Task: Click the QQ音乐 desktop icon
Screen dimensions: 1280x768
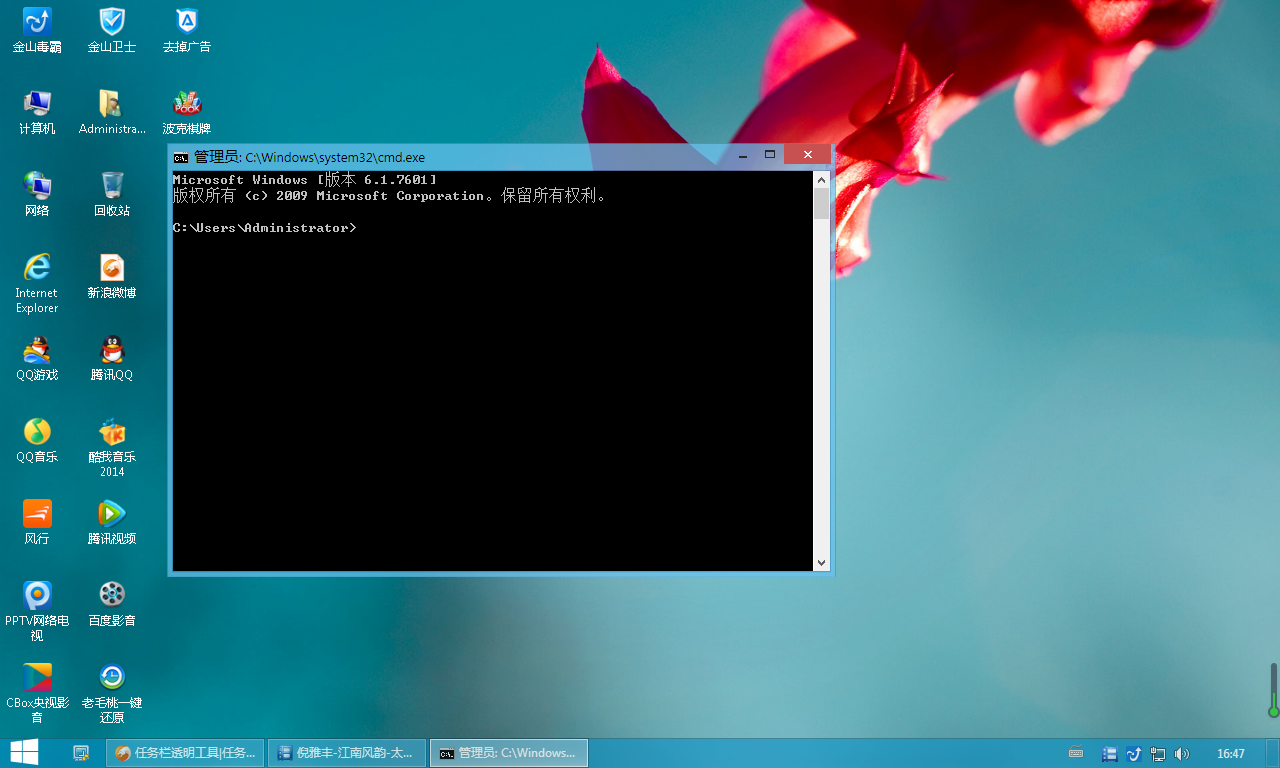Action: point(37,440)
